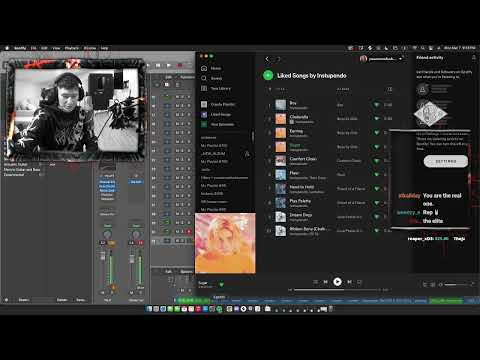This screenshot has width=480, height=360.
Task: Click the Spotify song progress bar
Action: click(x=337, y=290)
